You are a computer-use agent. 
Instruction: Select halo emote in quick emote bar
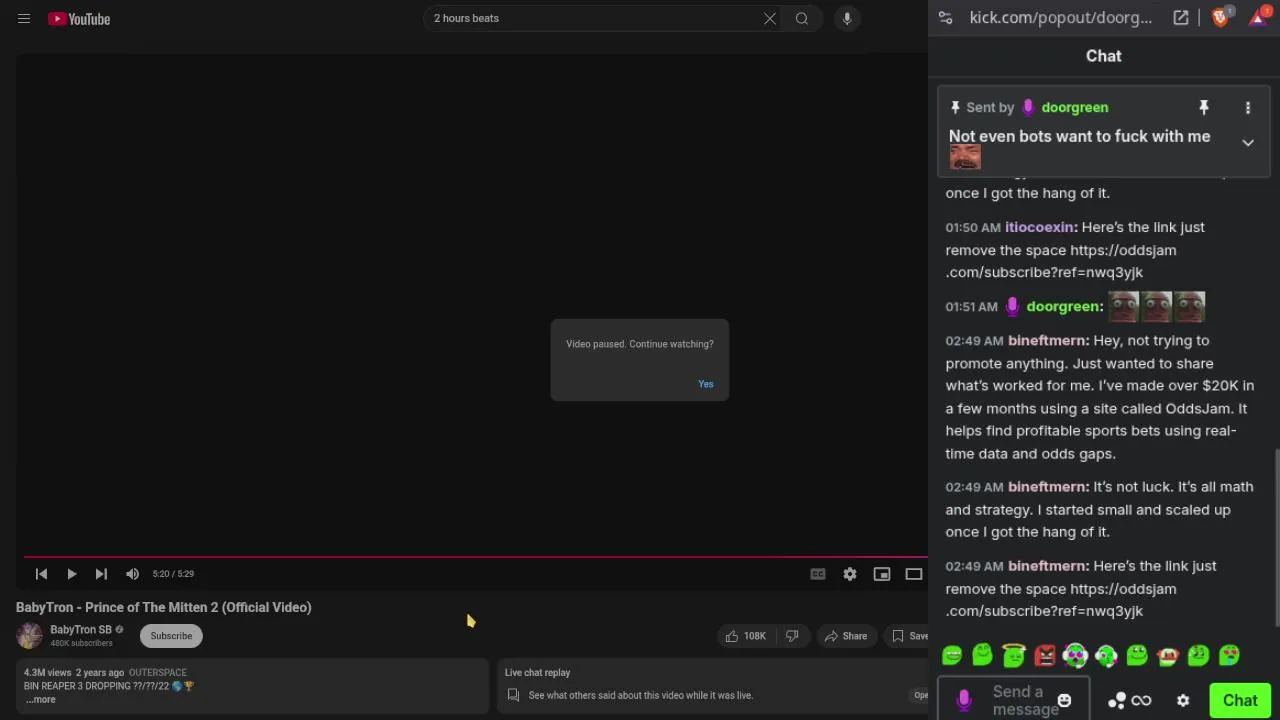point(1014,655)
